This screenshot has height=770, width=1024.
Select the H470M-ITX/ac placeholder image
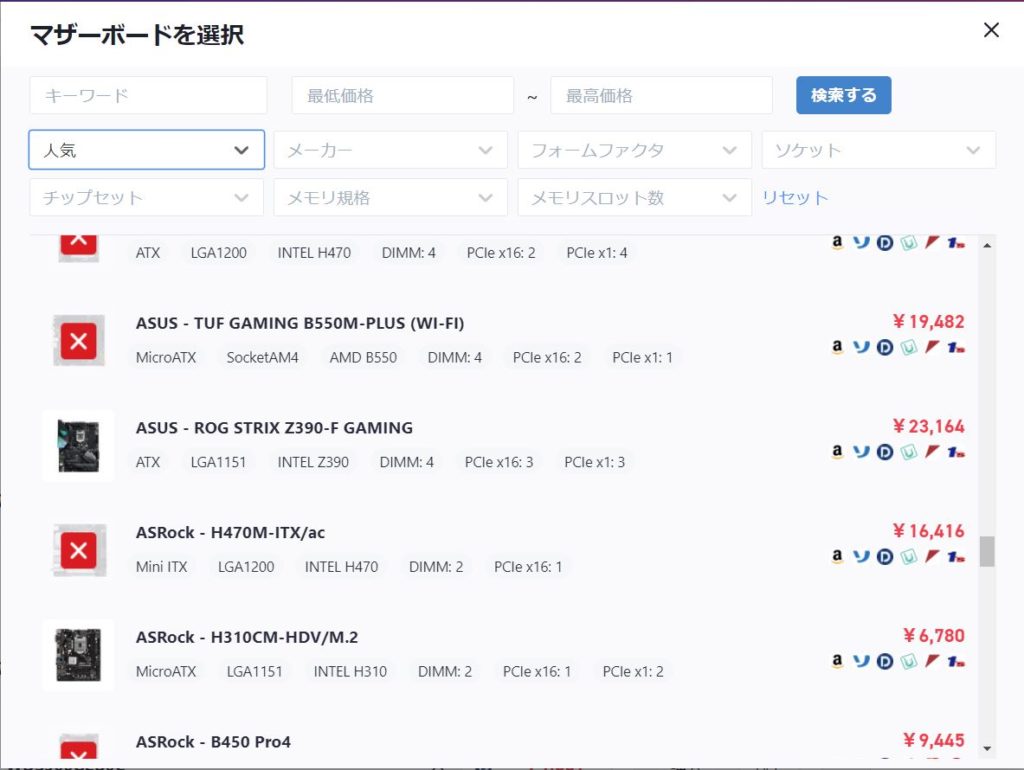78,551
